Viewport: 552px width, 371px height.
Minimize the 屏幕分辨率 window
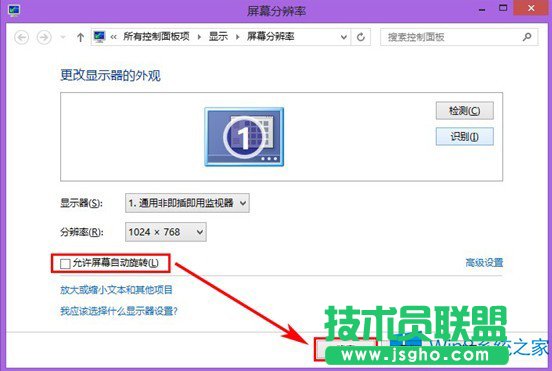(482, 10)
